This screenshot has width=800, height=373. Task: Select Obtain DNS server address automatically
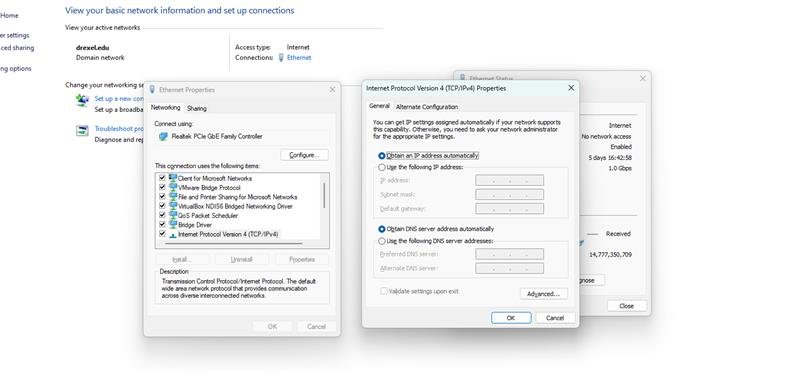(382, 229)
